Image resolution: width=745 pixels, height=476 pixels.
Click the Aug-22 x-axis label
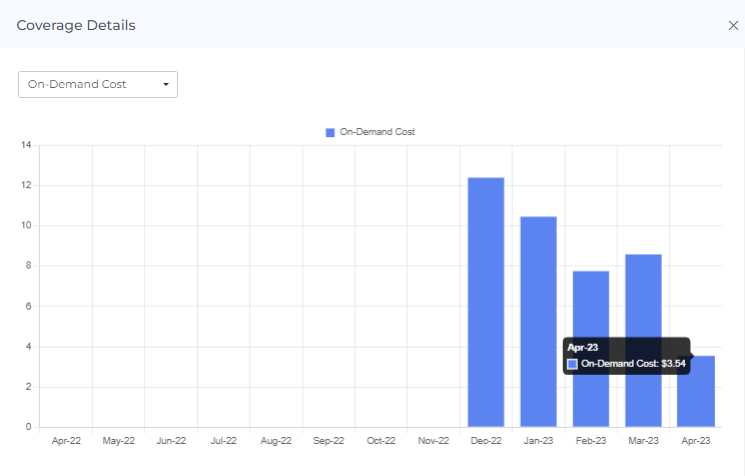[x=276, y=440]
